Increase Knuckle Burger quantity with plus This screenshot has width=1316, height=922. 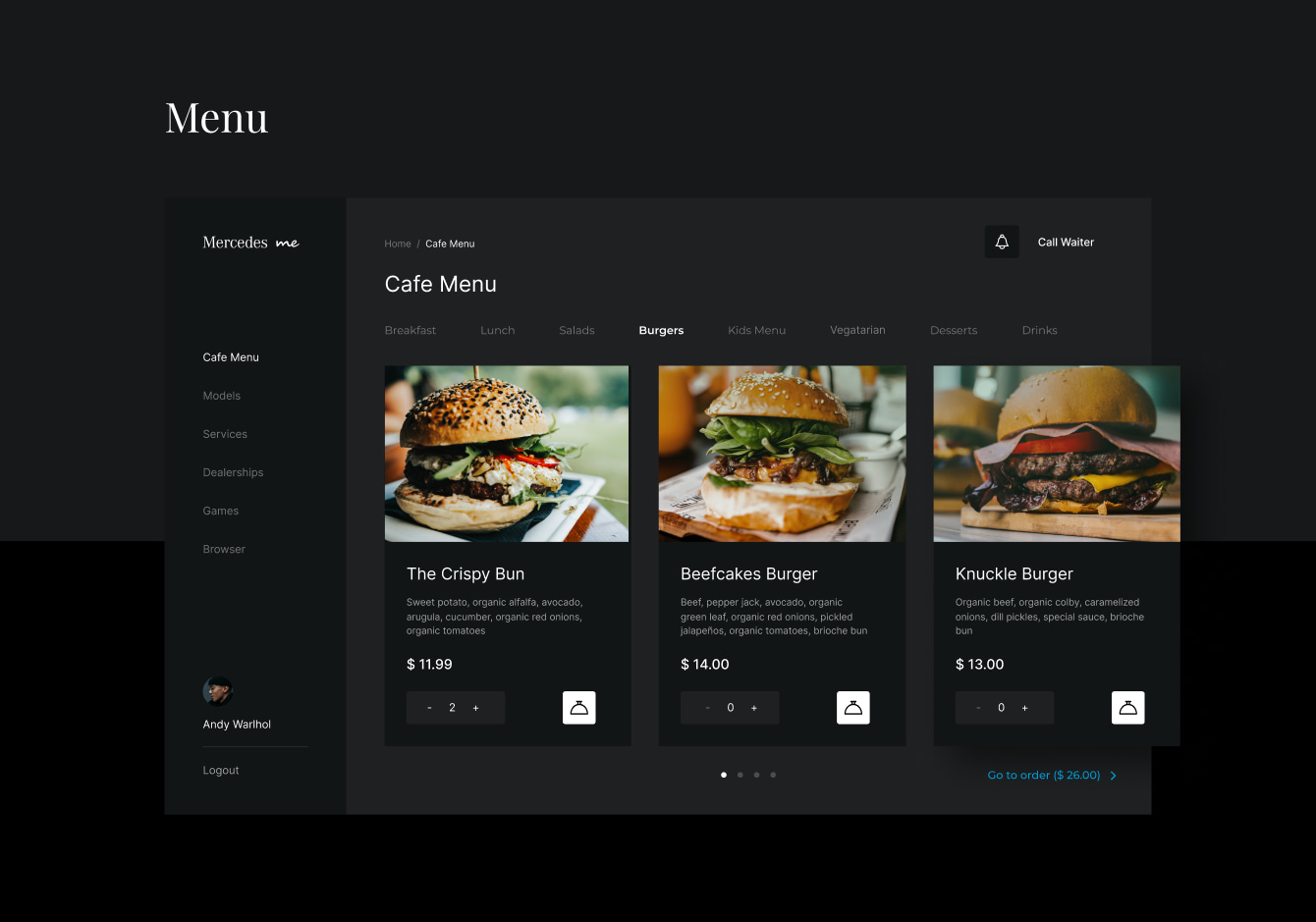coord(1024,708)
